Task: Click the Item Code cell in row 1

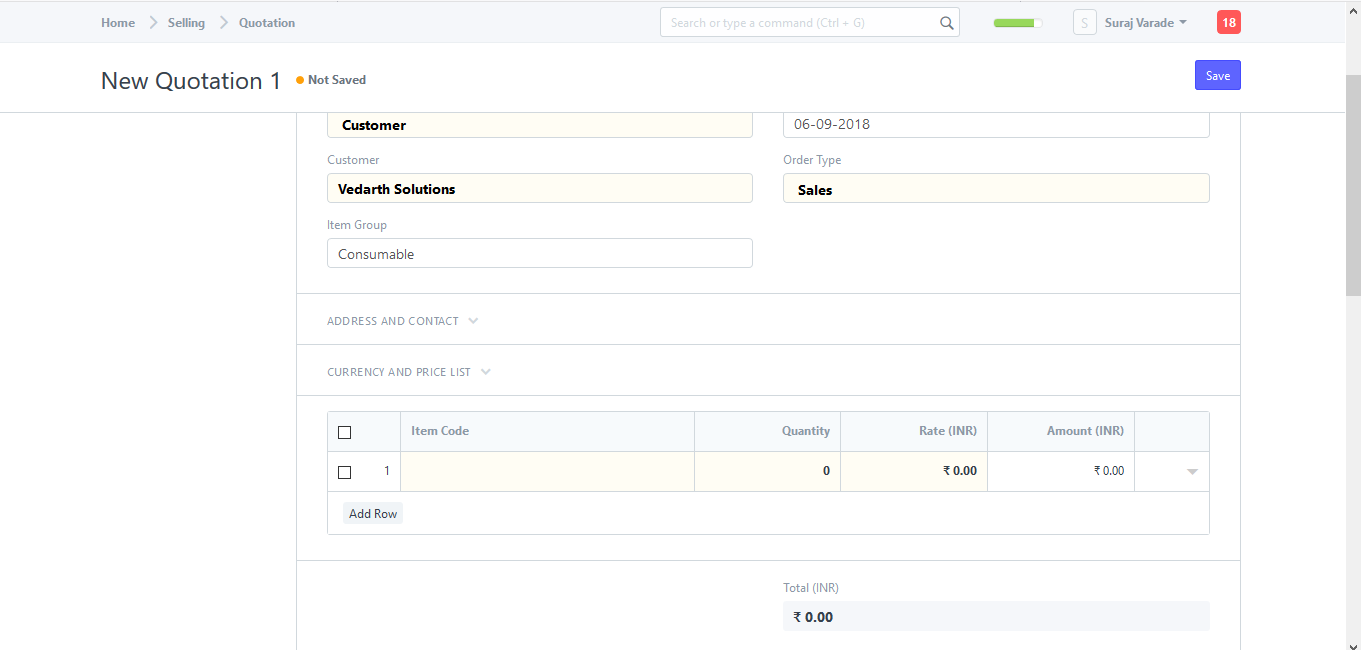Action: click(x=547, y=472)
